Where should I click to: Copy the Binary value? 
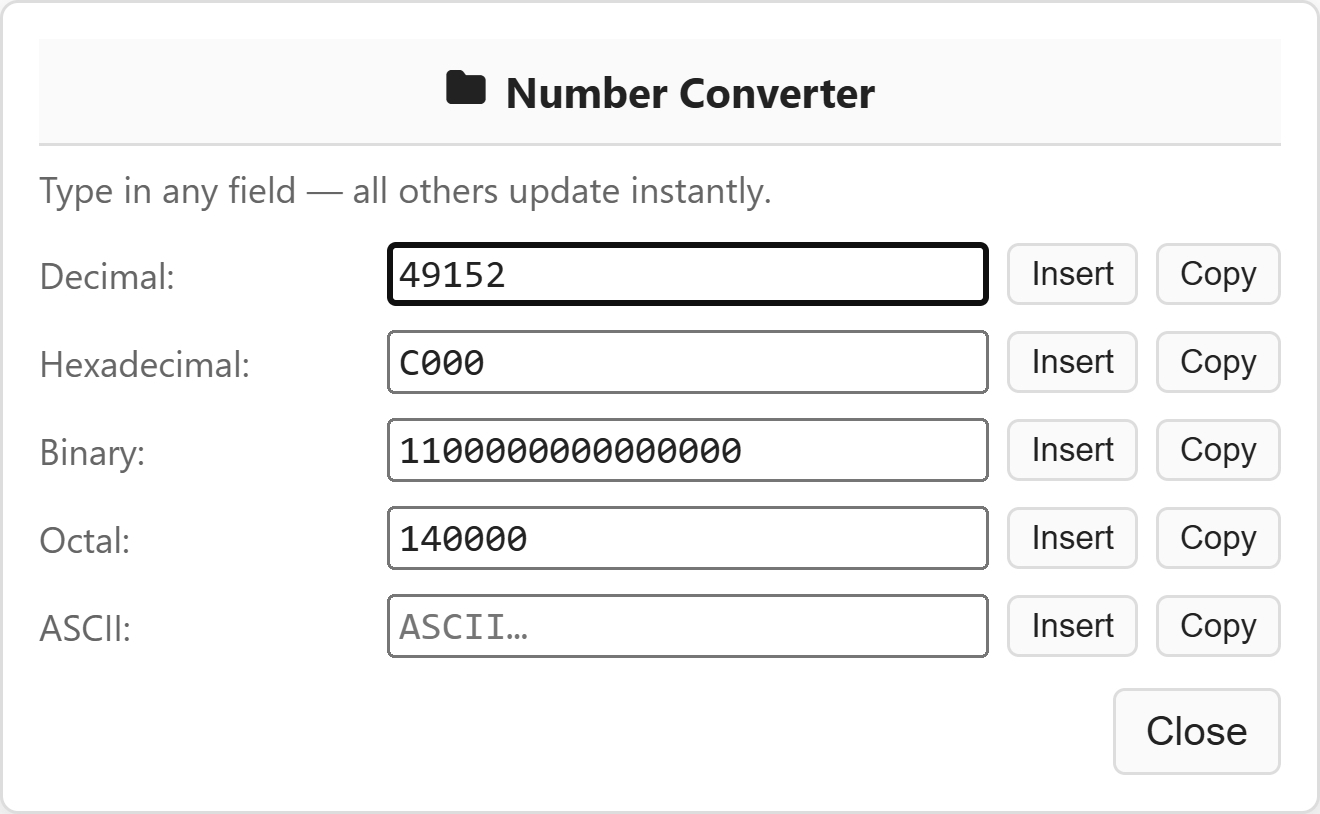pos(1218,450)
